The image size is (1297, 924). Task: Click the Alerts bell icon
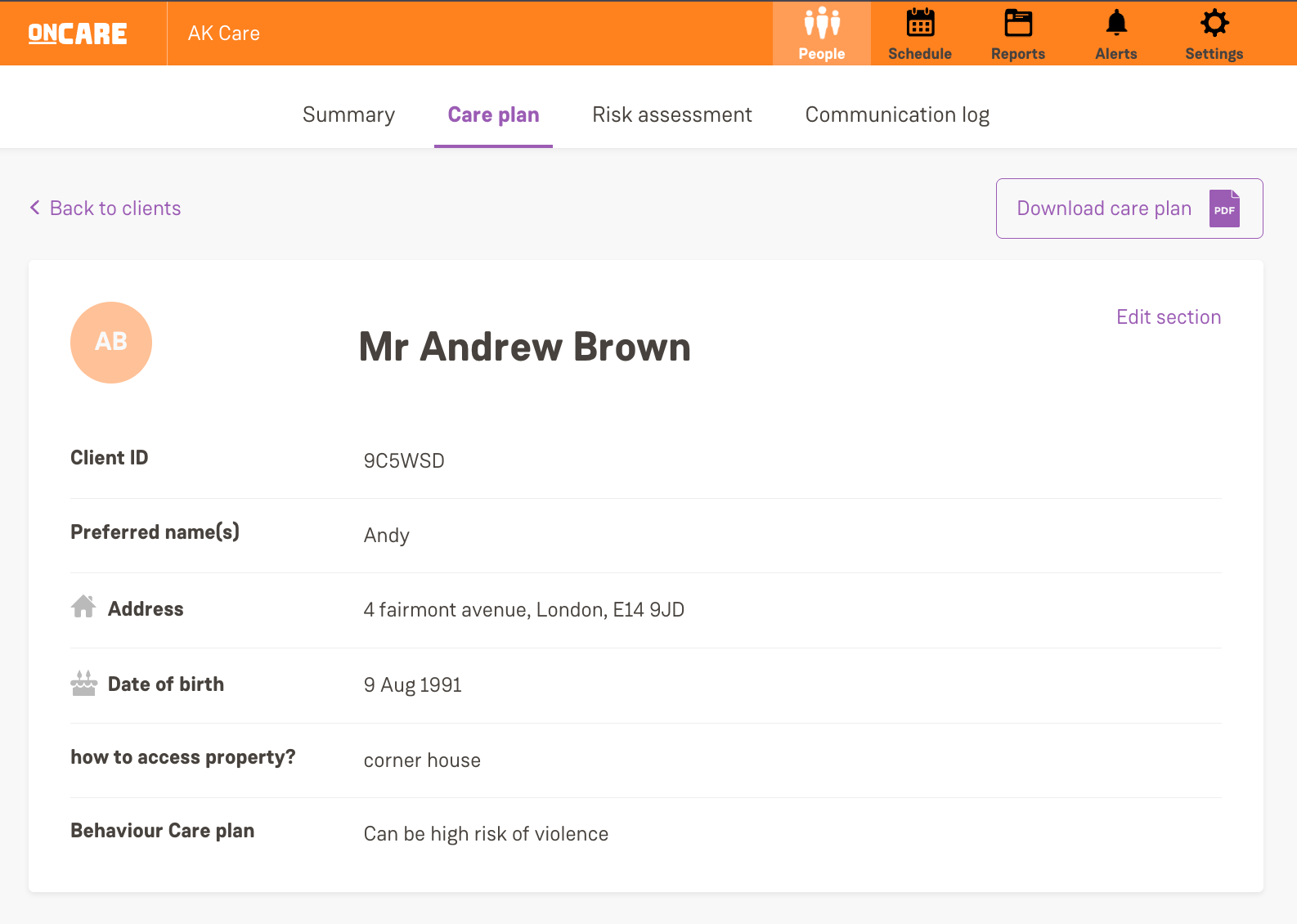(1116, 24)
